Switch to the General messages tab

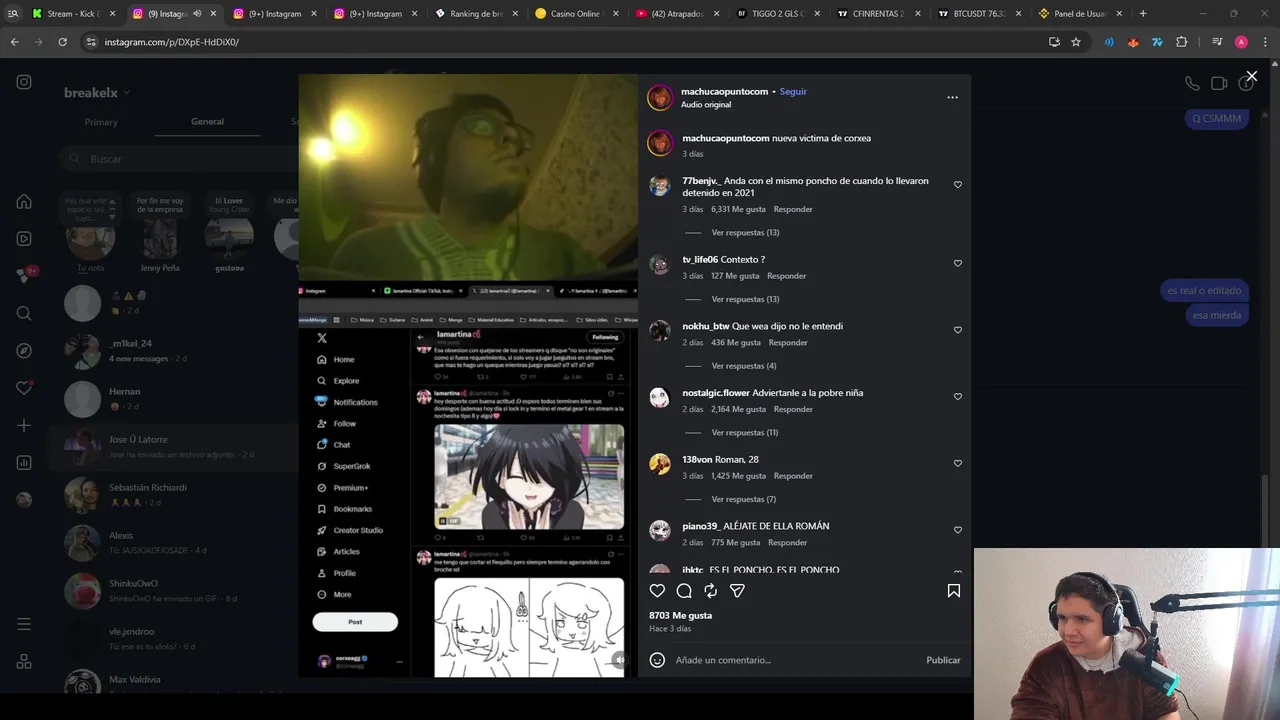point(207,122)
